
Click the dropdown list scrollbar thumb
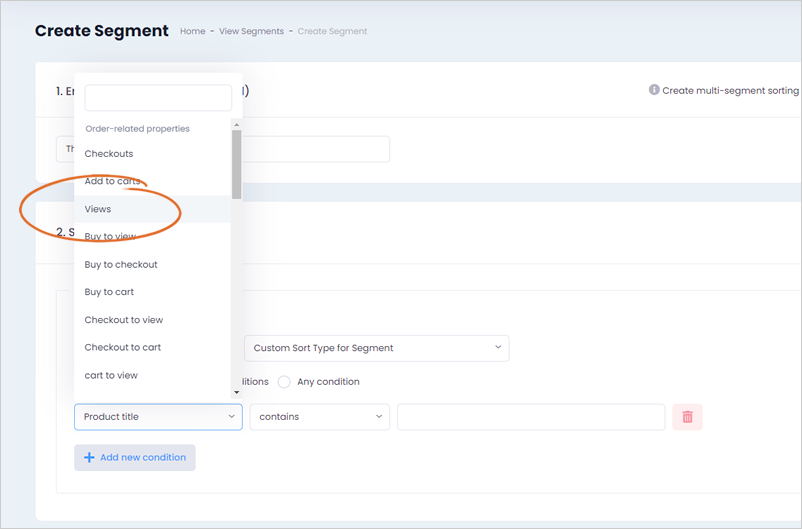(236, 164)
